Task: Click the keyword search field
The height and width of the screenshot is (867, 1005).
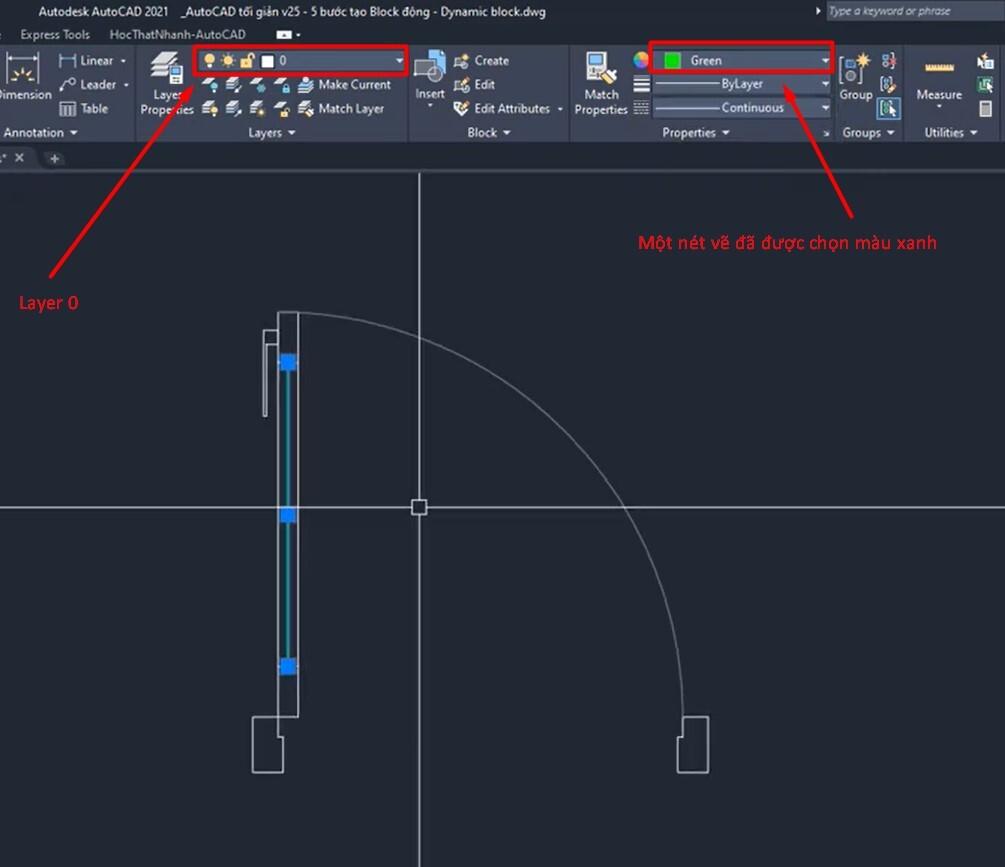Action: (910, 10)
